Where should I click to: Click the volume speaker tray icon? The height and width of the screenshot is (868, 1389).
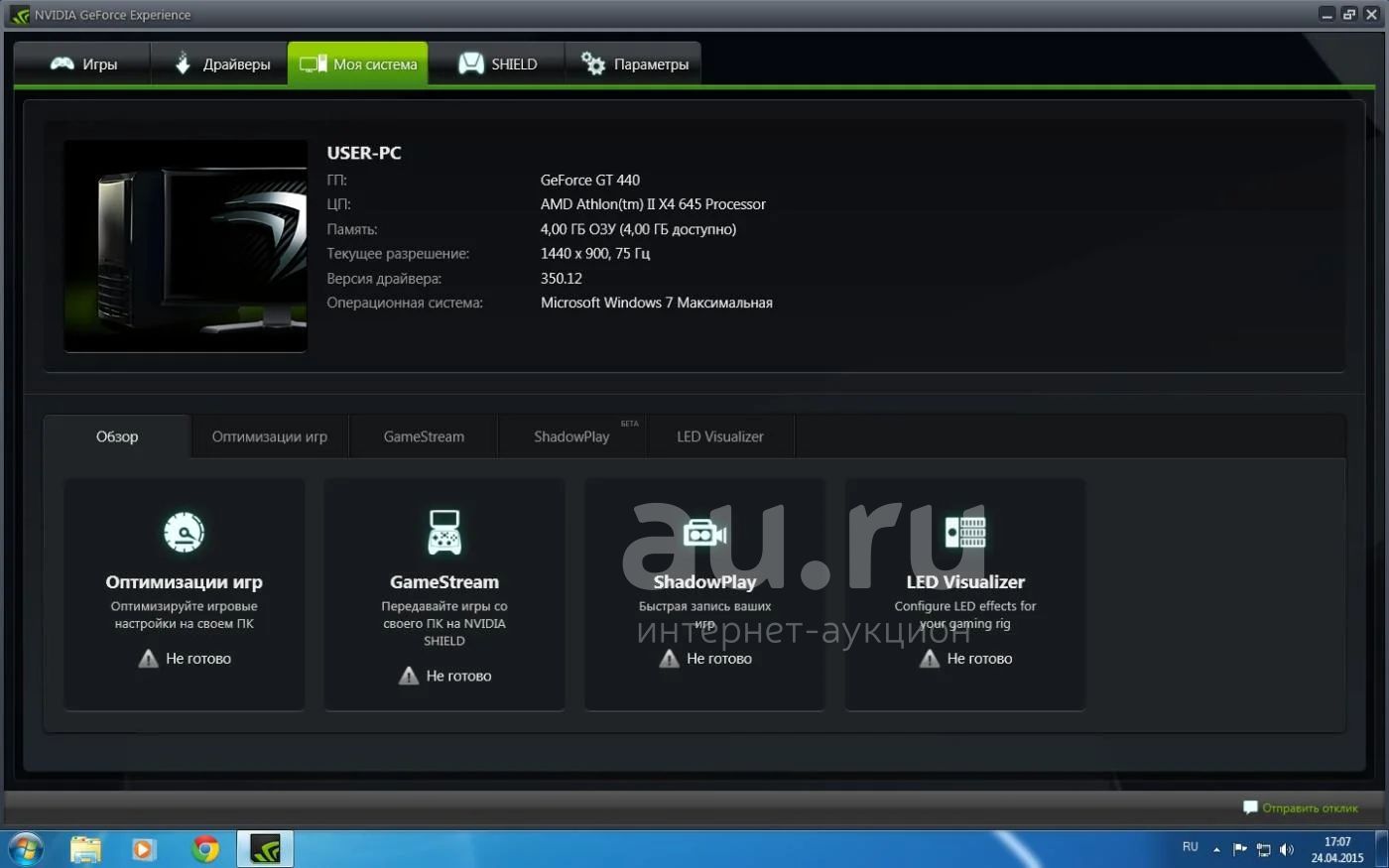(1287, 849)
